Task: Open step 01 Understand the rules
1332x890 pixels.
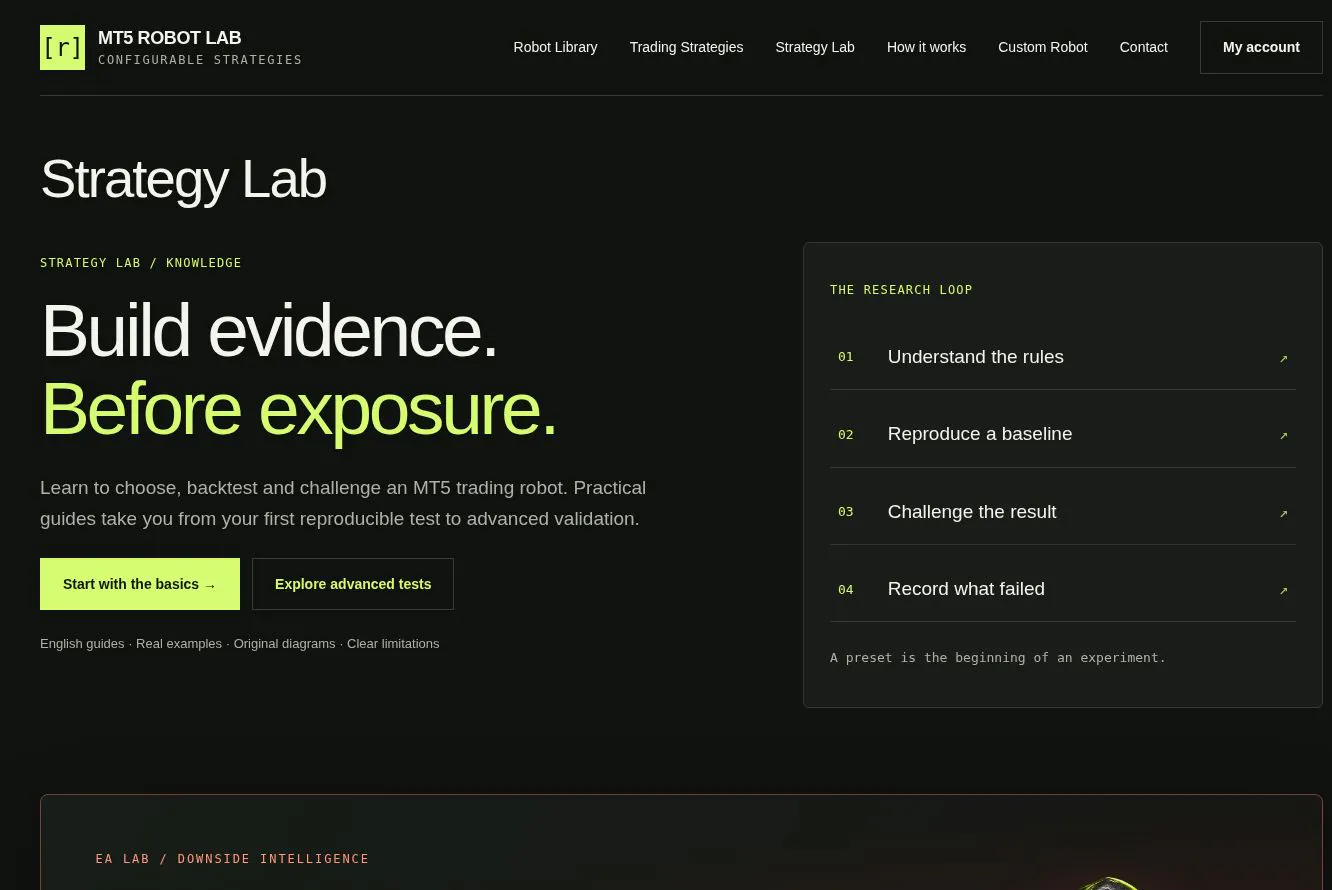Action: click(x=1063, y=357)
